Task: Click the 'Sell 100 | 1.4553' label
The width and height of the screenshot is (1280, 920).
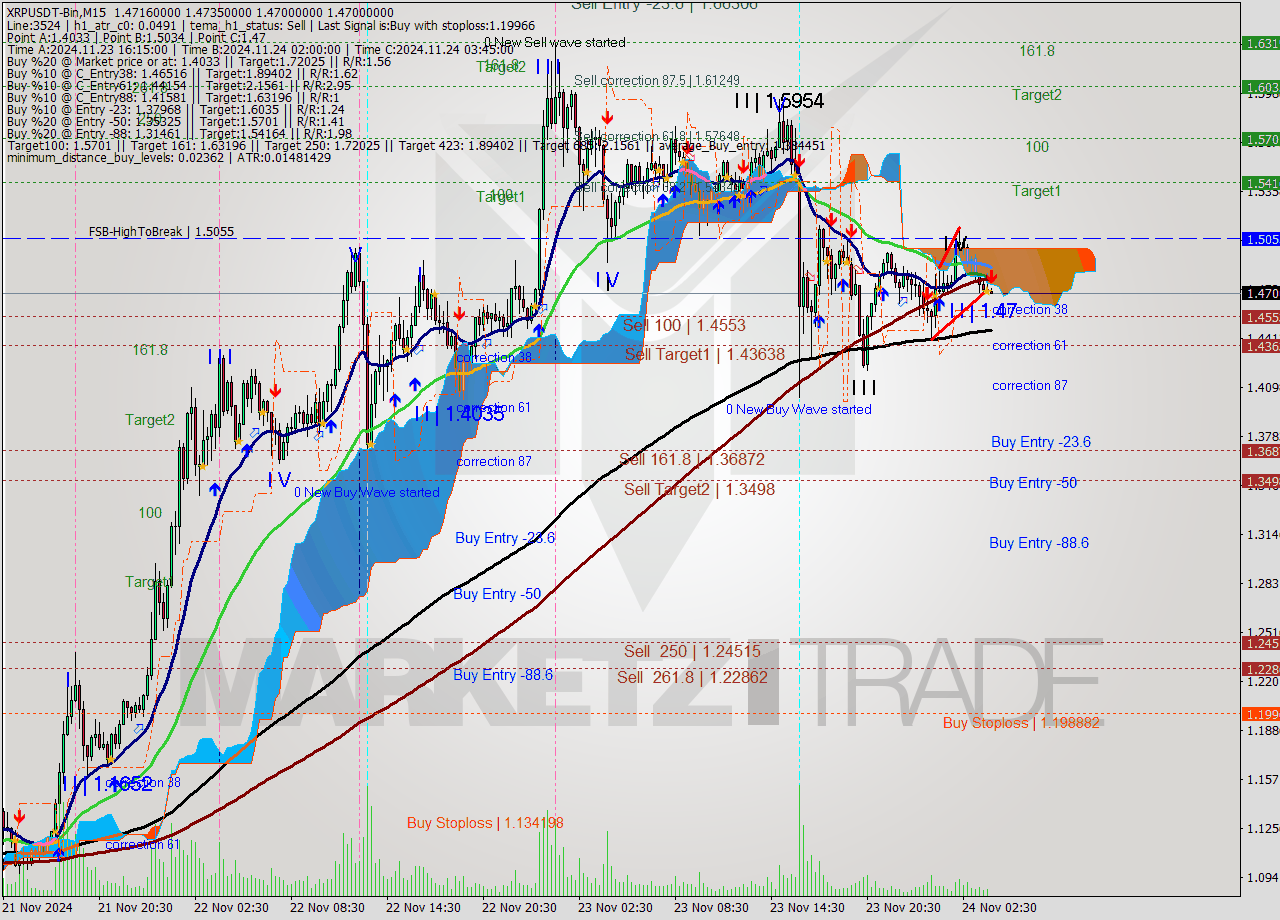Action: tap(684, 325)
